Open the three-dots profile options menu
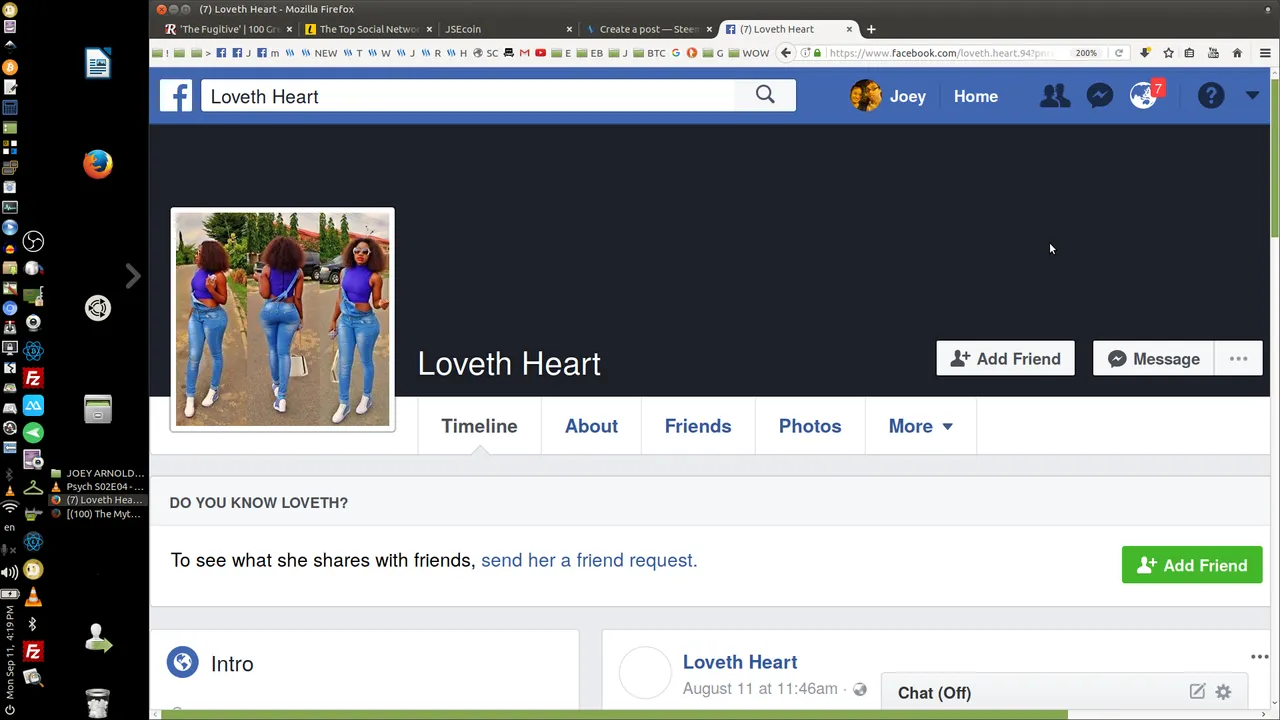 pyautogui.click(x=1238, y=359)
